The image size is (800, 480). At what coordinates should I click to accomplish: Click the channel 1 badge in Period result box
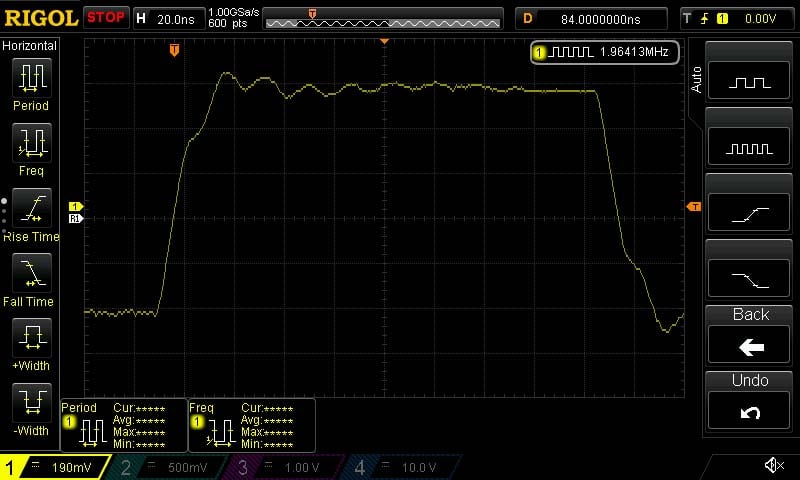[68, 422]
